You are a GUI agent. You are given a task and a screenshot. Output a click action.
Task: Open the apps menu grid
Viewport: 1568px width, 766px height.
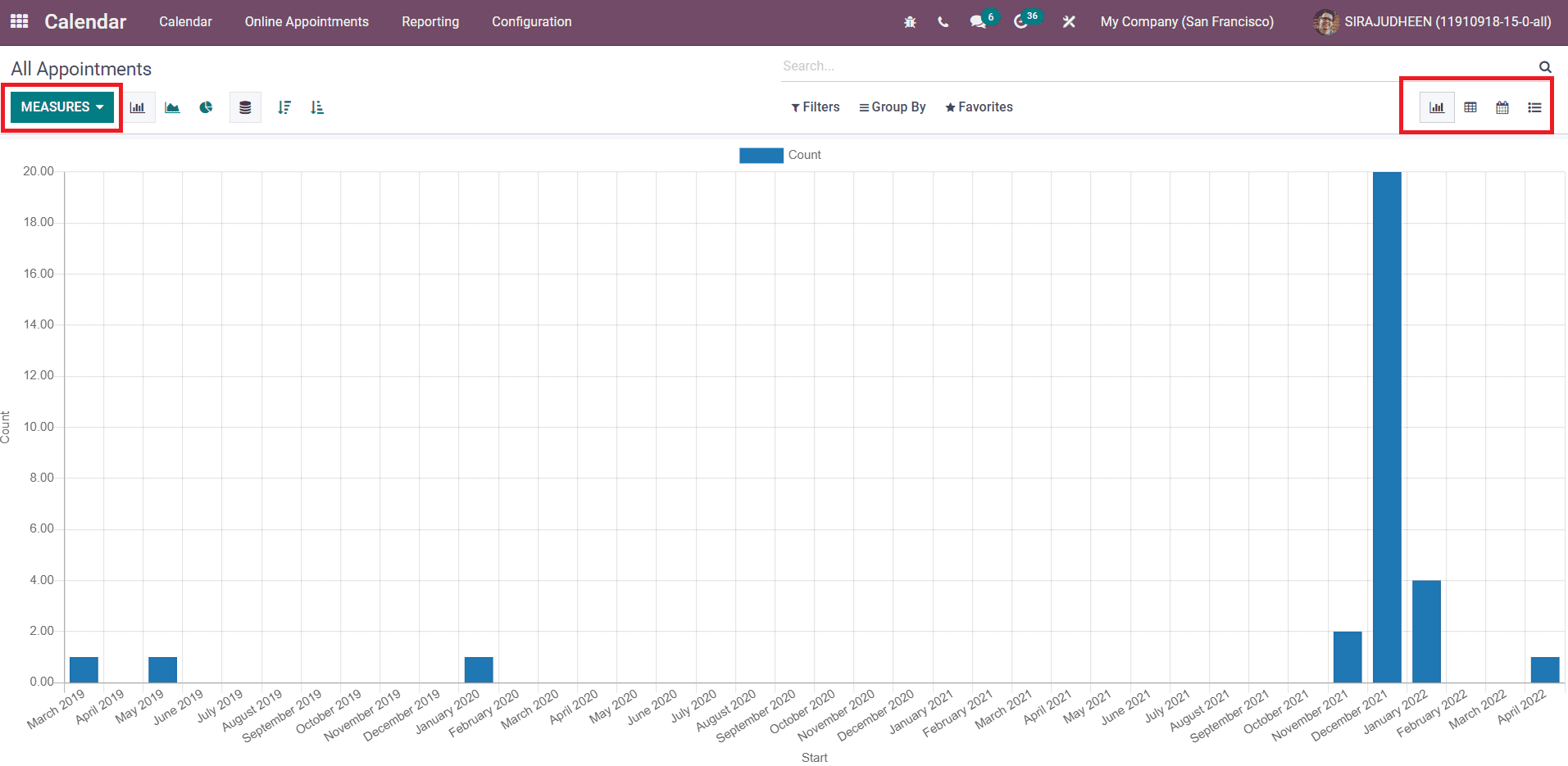pos(18,21)
